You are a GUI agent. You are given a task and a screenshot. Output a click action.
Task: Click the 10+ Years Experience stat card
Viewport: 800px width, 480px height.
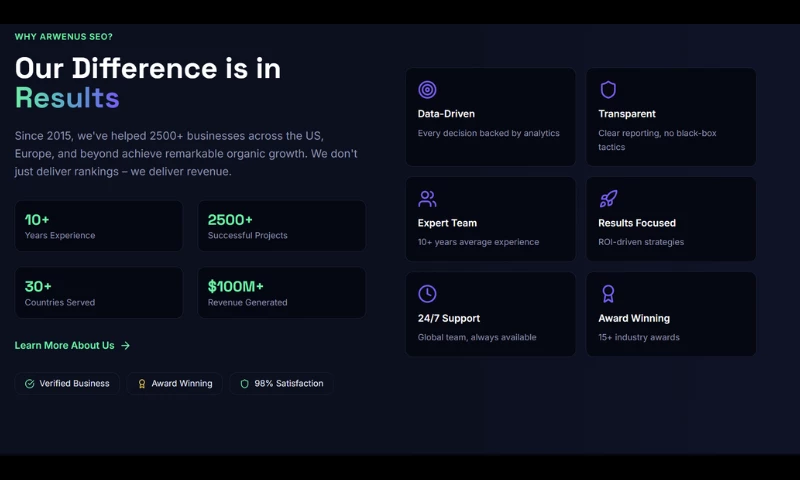[x=99, y=226]
